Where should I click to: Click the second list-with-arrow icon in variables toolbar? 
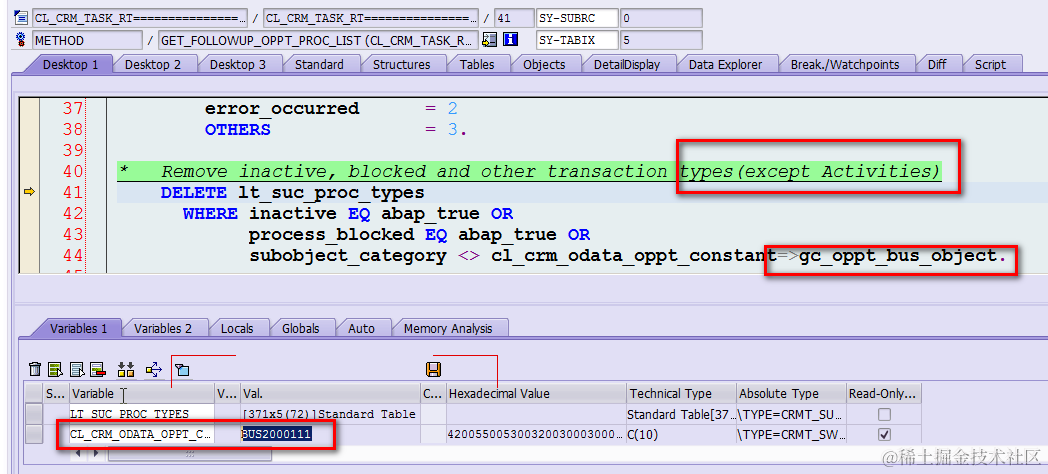point(78,369)
